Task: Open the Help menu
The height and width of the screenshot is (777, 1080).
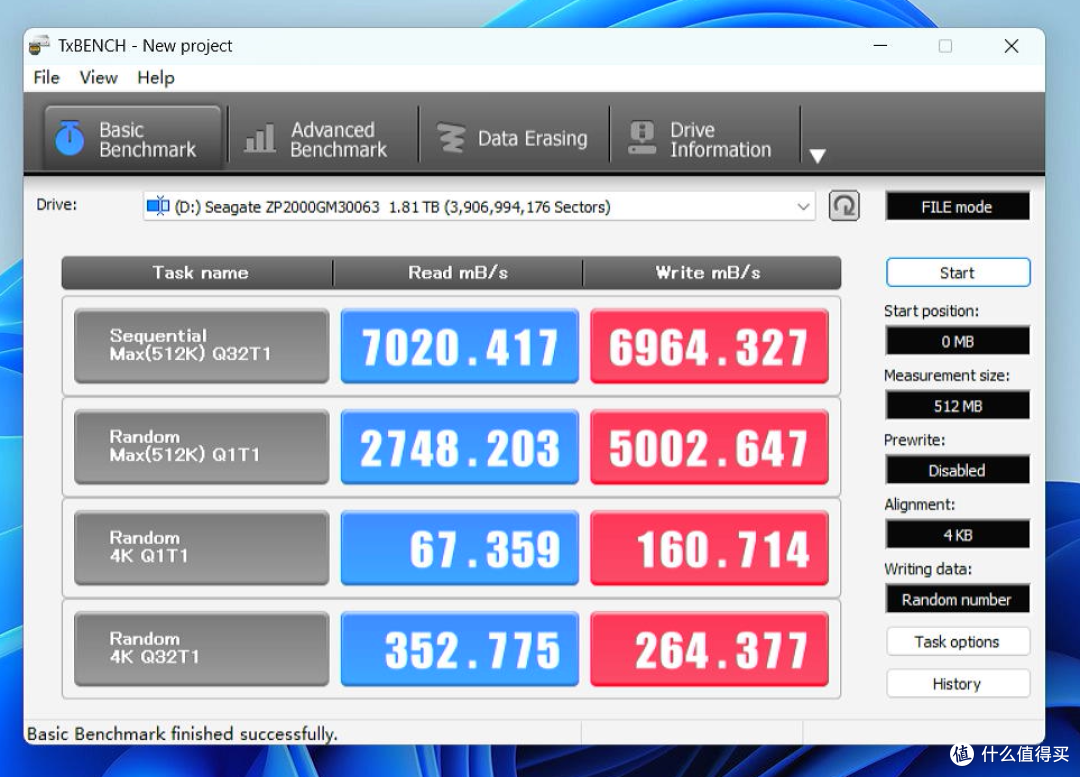Action: coord(156,78)
